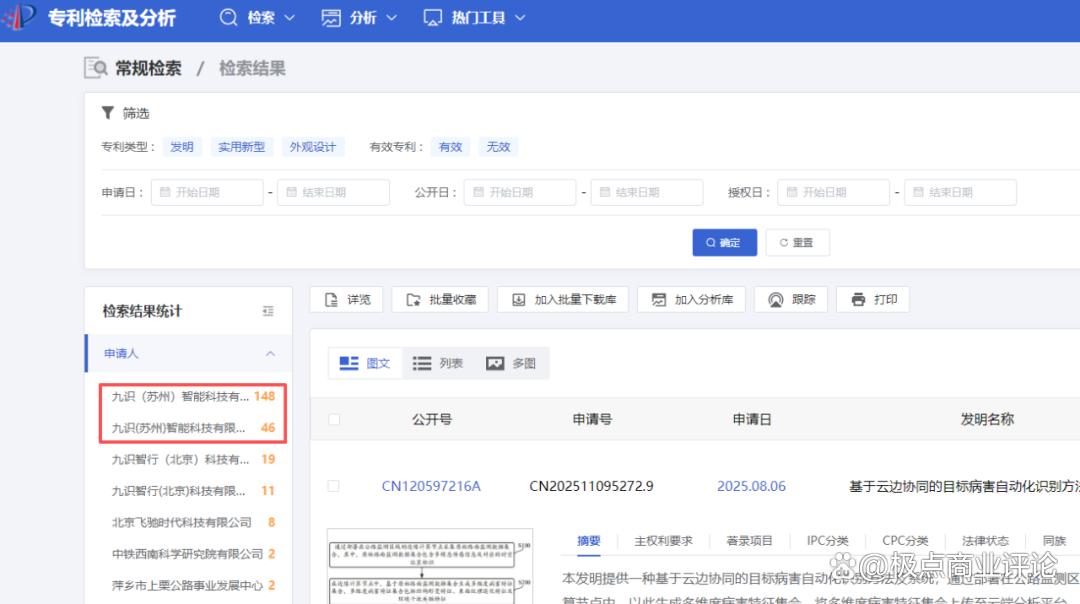Set 公开日 end date field
The width and height of the screenshot is (1080, 604).
[x=647, y=192]
